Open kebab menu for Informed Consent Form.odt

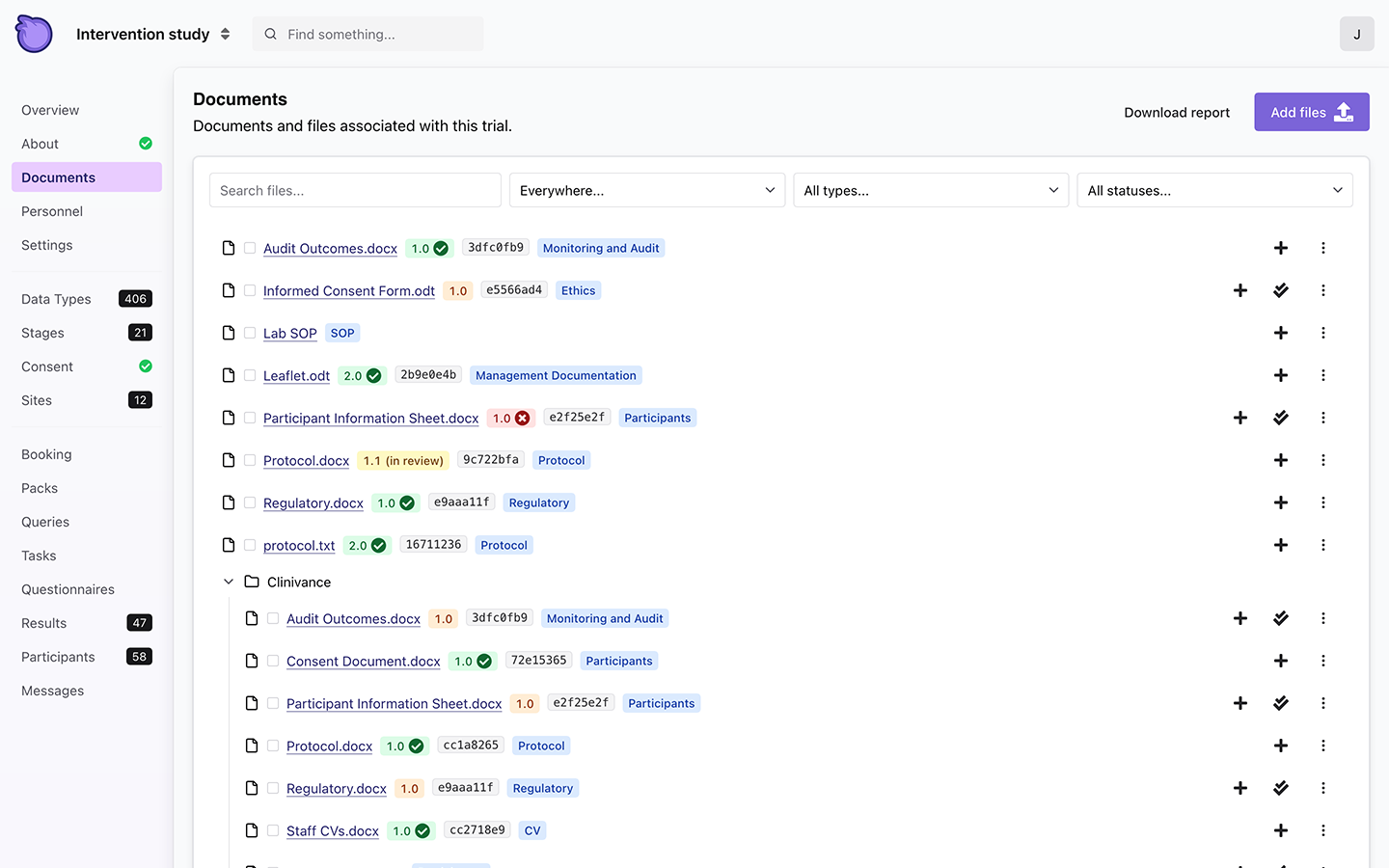click(1323, 290)
